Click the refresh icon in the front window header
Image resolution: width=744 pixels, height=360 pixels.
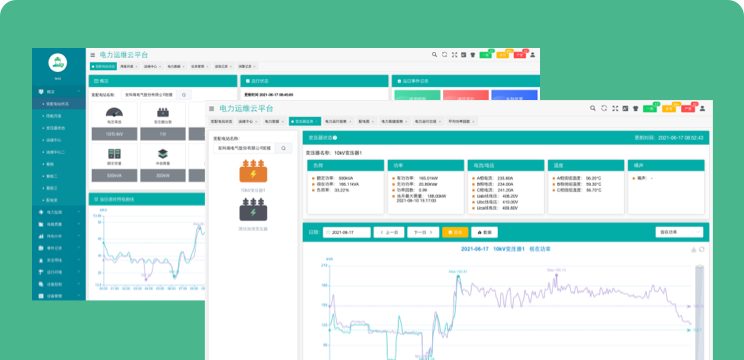click(604, 108)
